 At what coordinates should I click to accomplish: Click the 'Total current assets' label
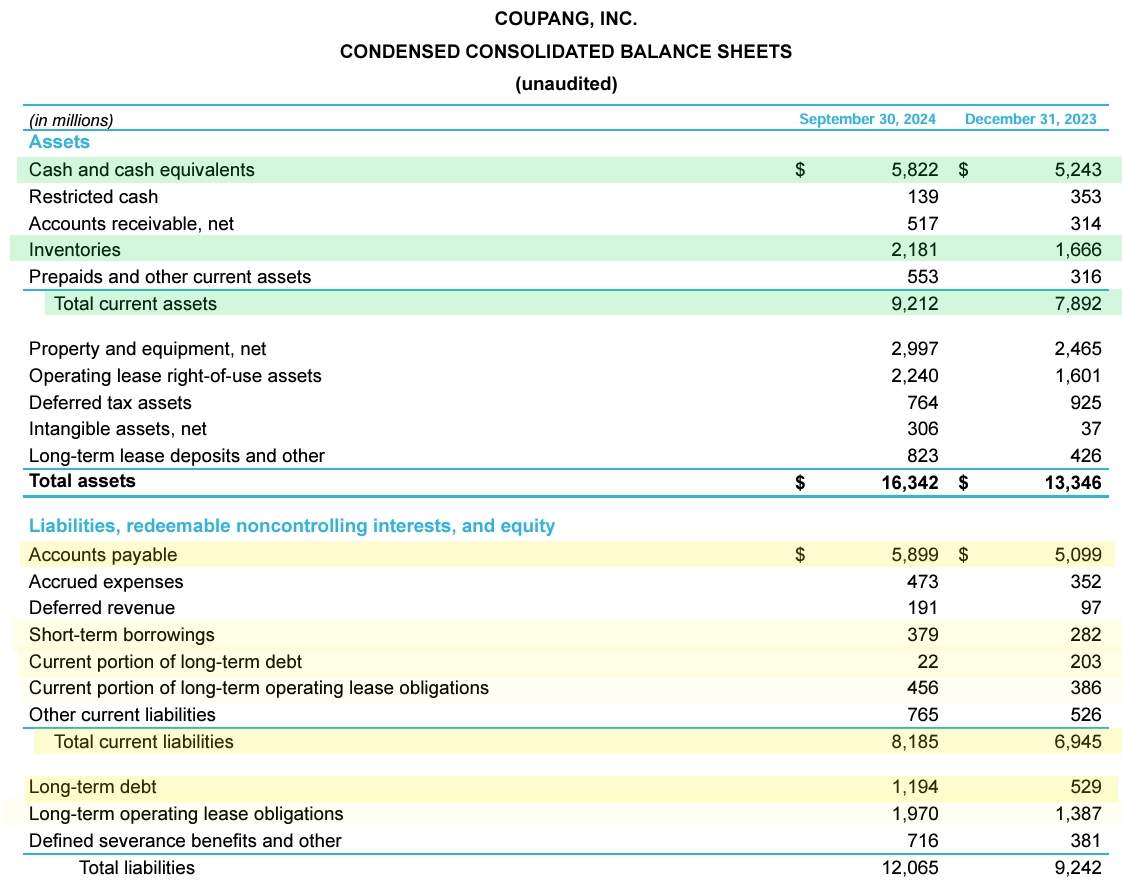[135, 303]
